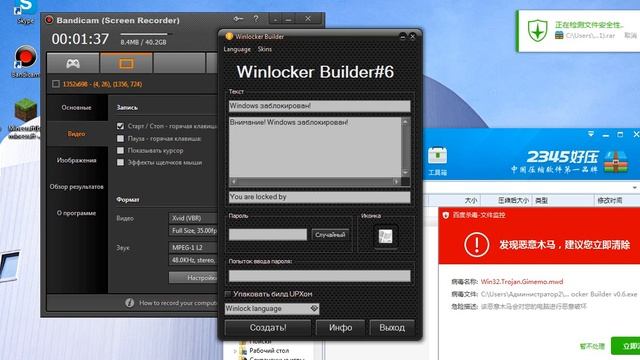Click the text area horizontal scrollbar right arrow
The height and width of the screenshot is (360, 640).
(x=396, y=182)
